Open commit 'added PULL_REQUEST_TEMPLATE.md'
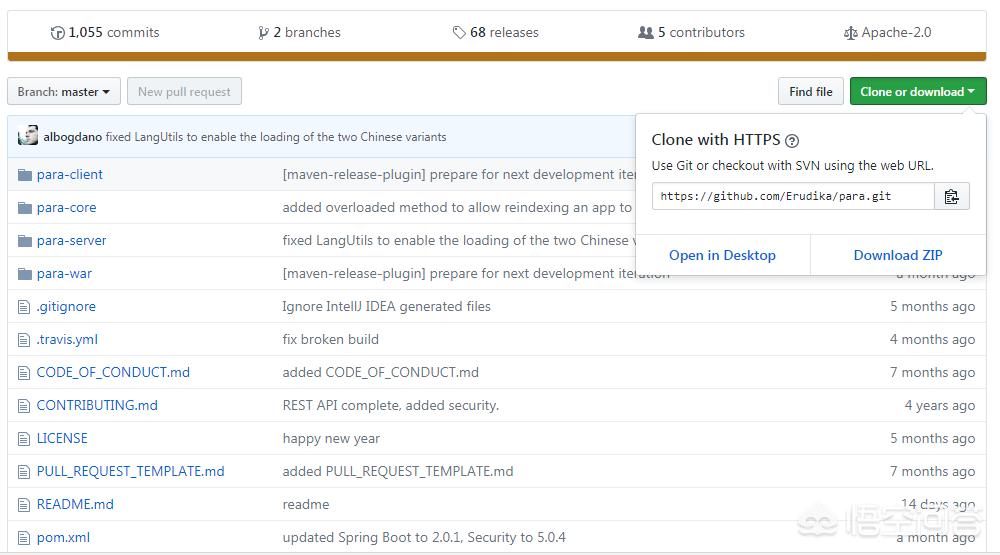 tap(397, 471)
